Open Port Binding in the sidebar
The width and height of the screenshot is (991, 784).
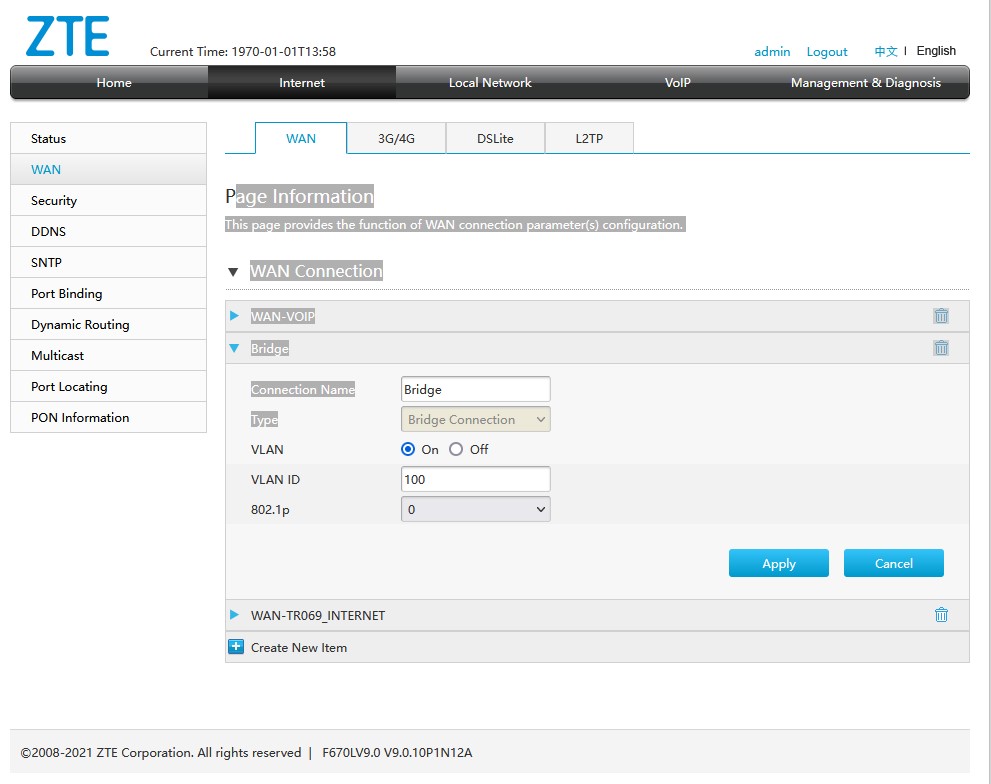(108, 293)
